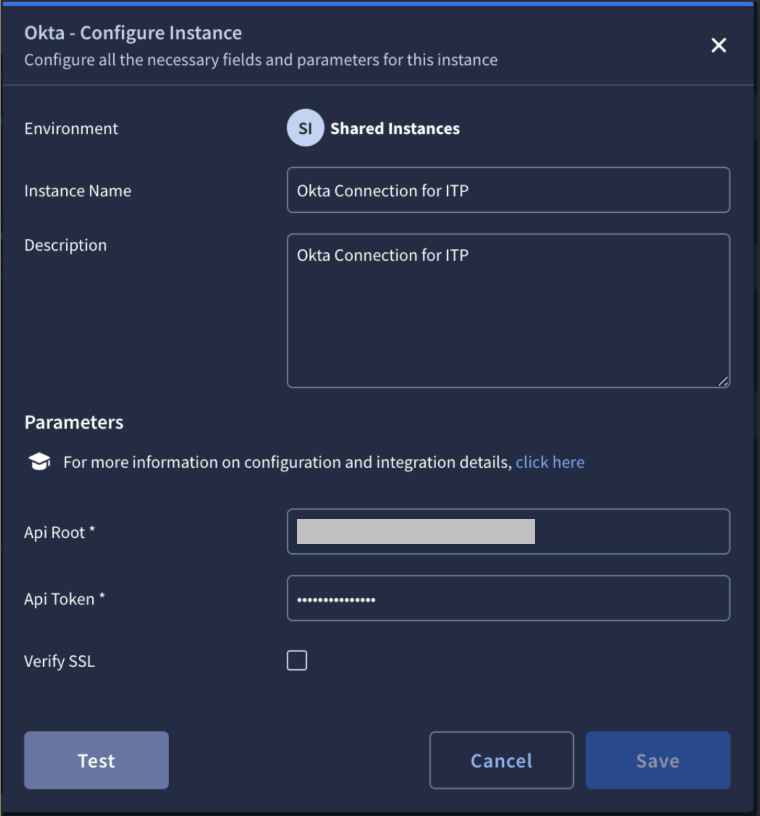Screen dimensions: 760x816
Task: Click the 'Okta - Configure Instance' title
Action: [133, 33]
